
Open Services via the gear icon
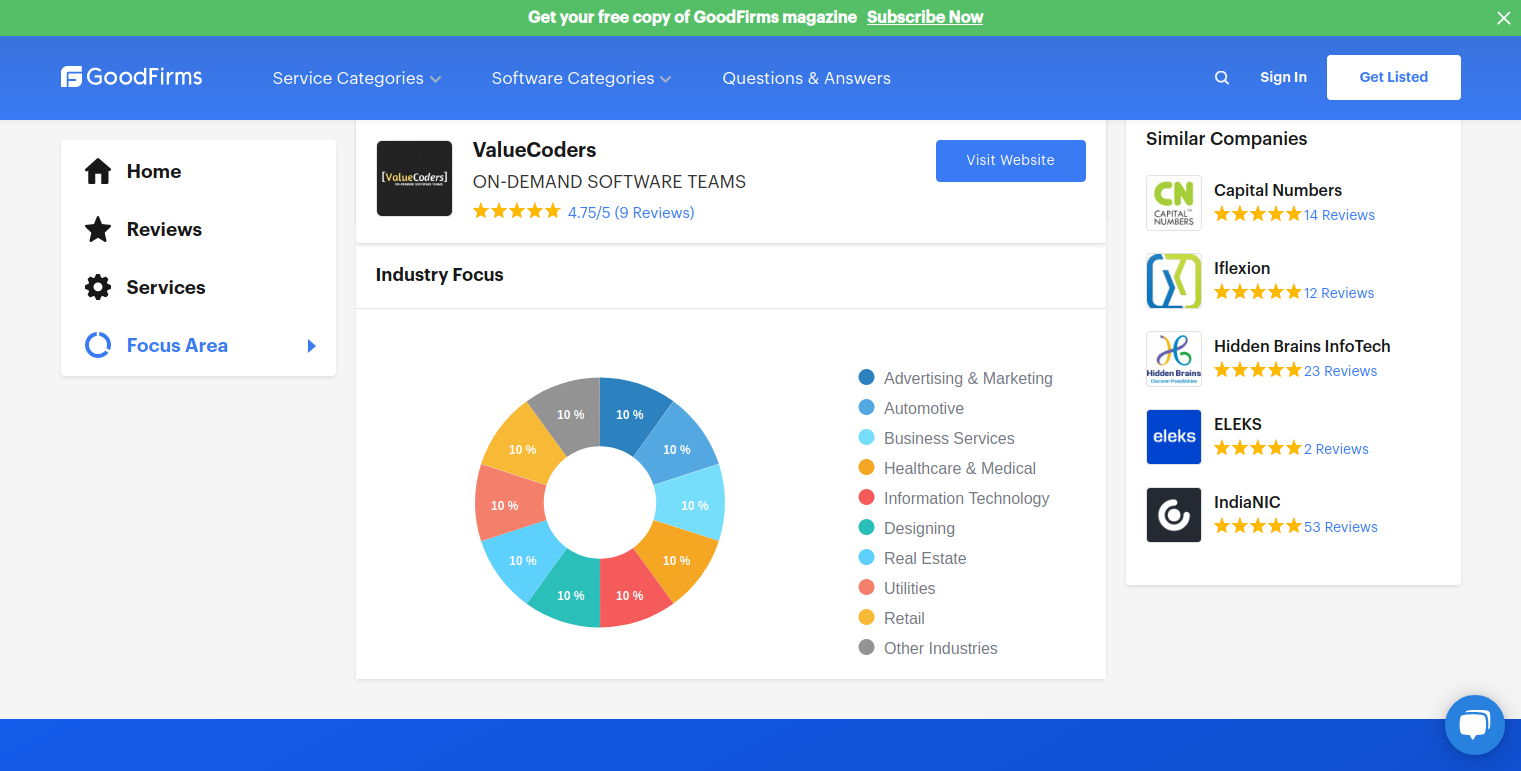[x=98, y=287]
